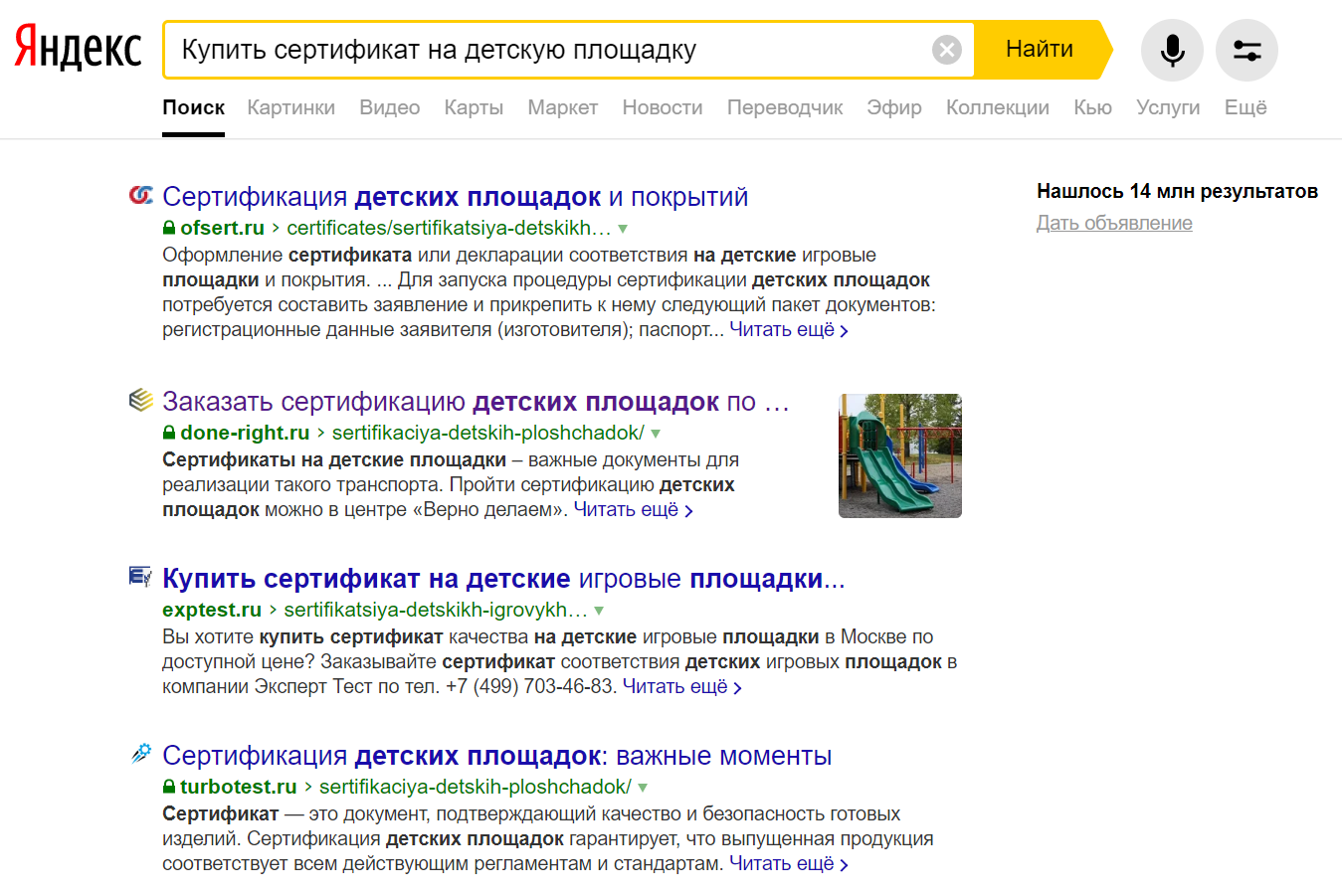
Task: Switch to the Карты tab
Action: tap(474, 107)
